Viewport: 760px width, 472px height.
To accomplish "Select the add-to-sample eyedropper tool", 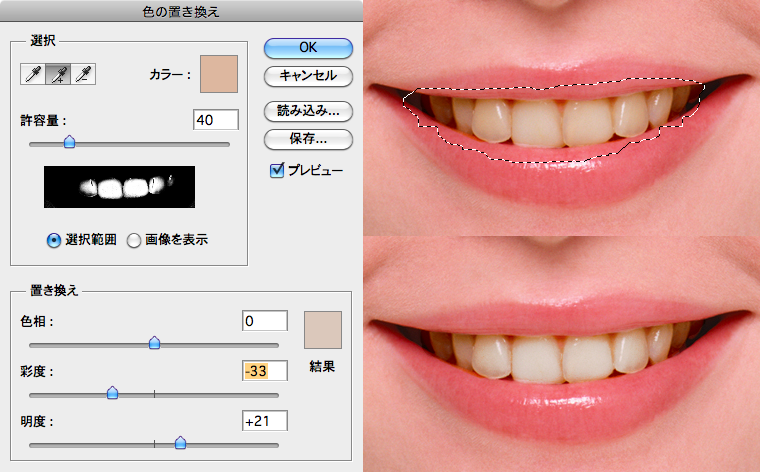I will pos(58,74).
